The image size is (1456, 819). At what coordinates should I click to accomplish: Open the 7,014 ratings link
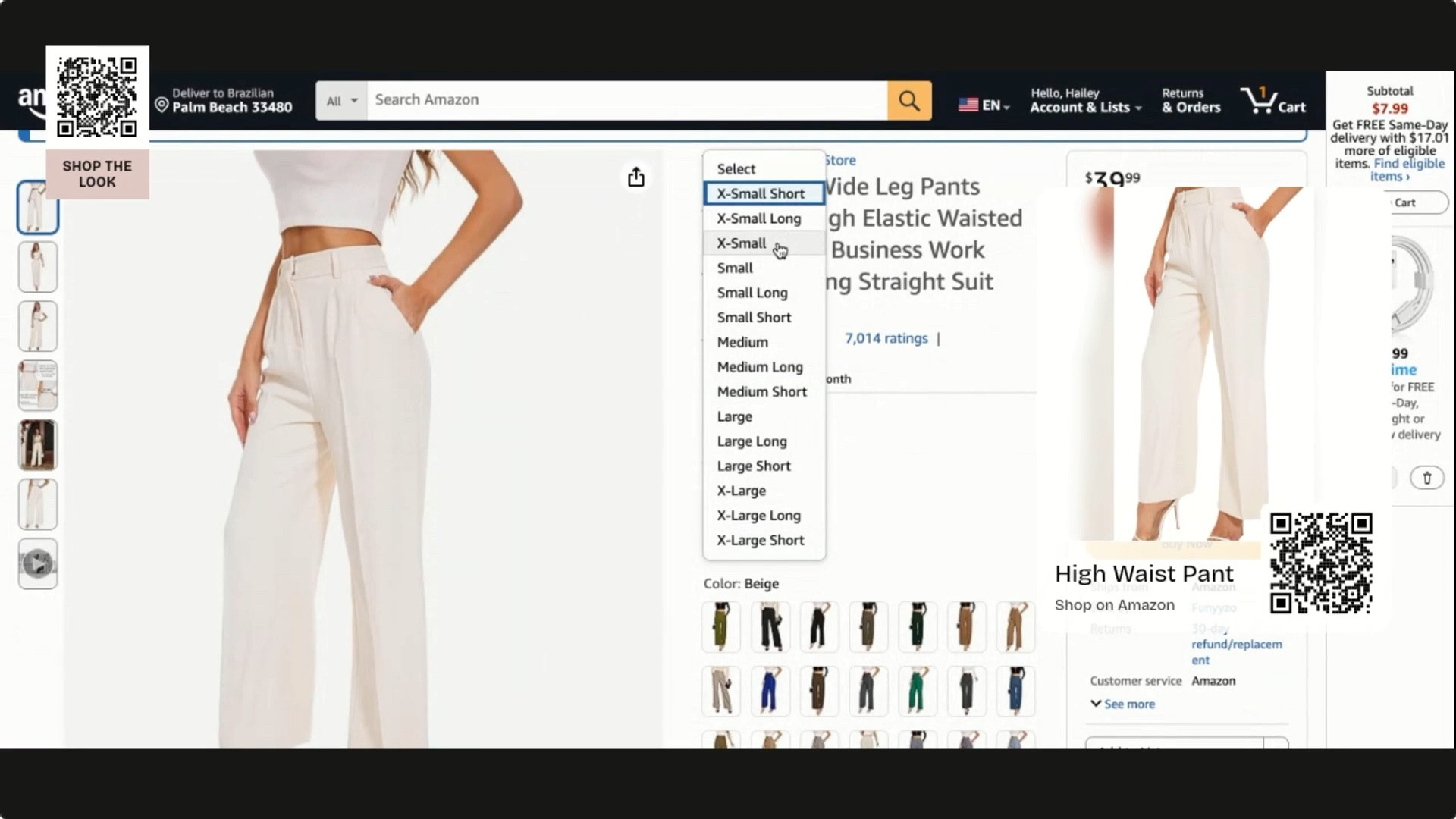click(886, 338)
